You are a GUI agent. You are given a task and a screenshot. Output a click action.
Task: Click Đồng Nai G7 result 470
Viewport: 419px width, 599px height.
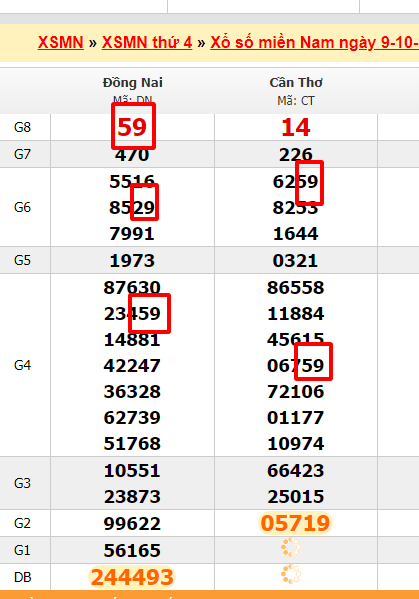coord(132,155)
